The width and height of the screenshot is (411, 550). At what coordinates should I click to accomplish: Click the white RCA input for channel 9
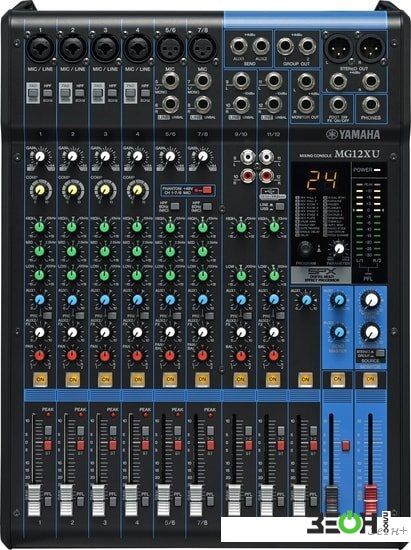point(248,157)
